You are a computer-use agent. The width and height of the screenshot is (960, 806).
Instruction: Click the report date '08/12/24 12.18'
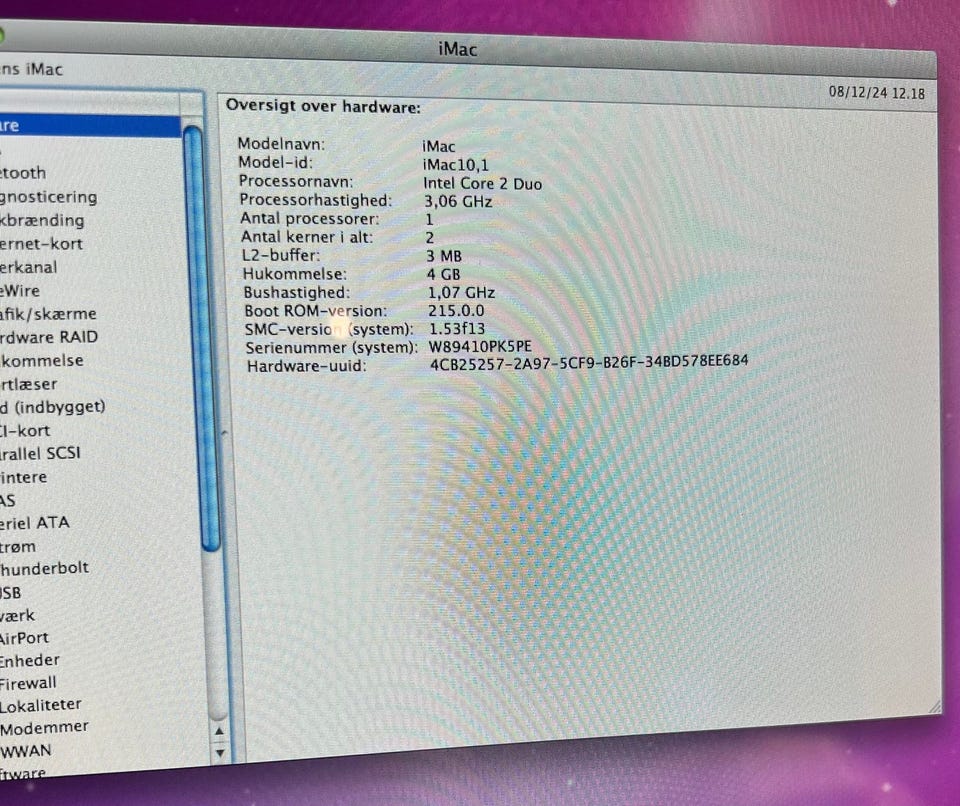877,92
